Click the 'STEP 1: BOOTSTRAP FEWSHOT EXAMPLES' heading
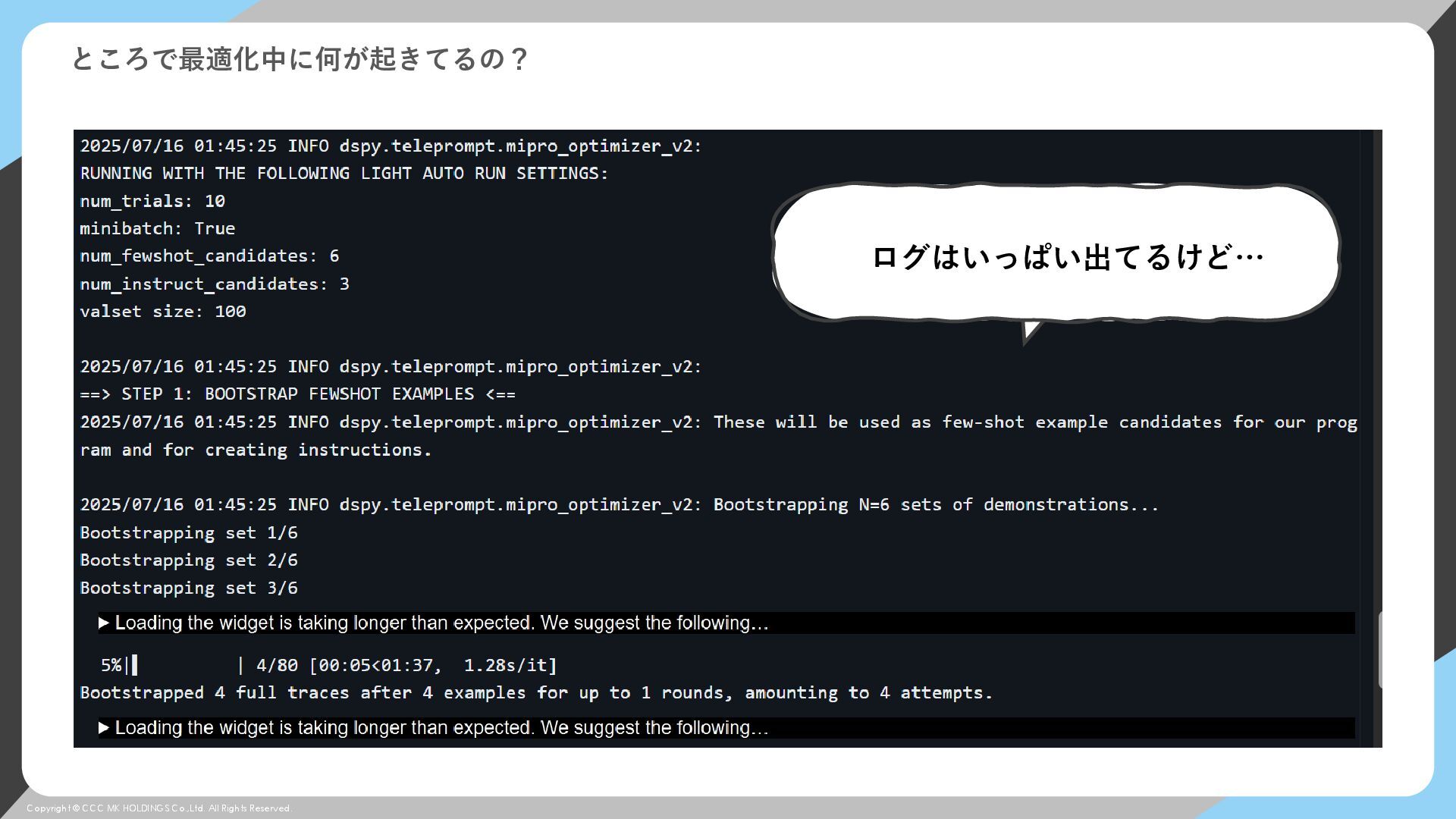The image size is (1456, 819). (x=297, y=394)
